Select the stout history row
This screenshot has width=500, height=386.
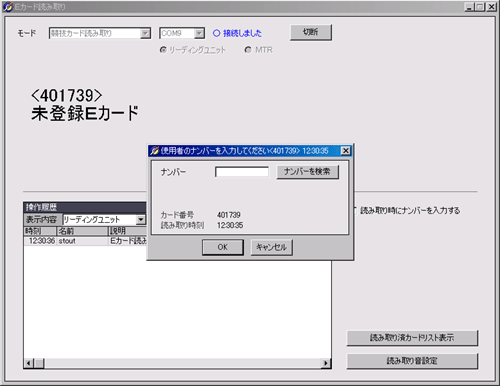point(85,241)
